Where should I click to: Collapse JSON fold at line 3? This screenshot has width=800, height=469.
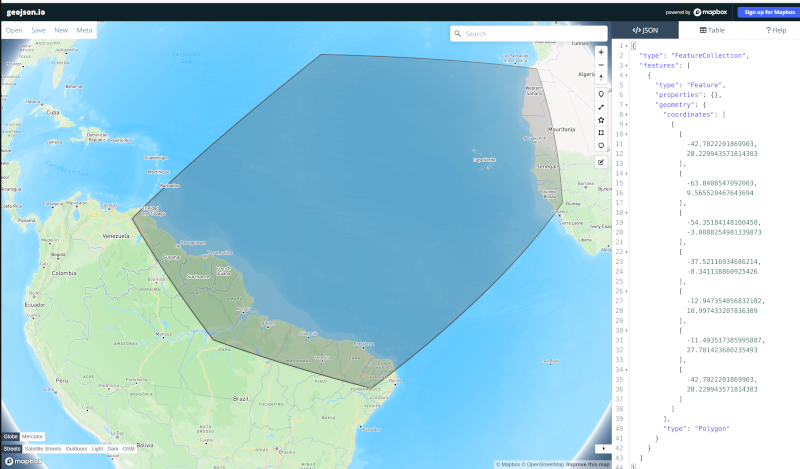point(627,65)
